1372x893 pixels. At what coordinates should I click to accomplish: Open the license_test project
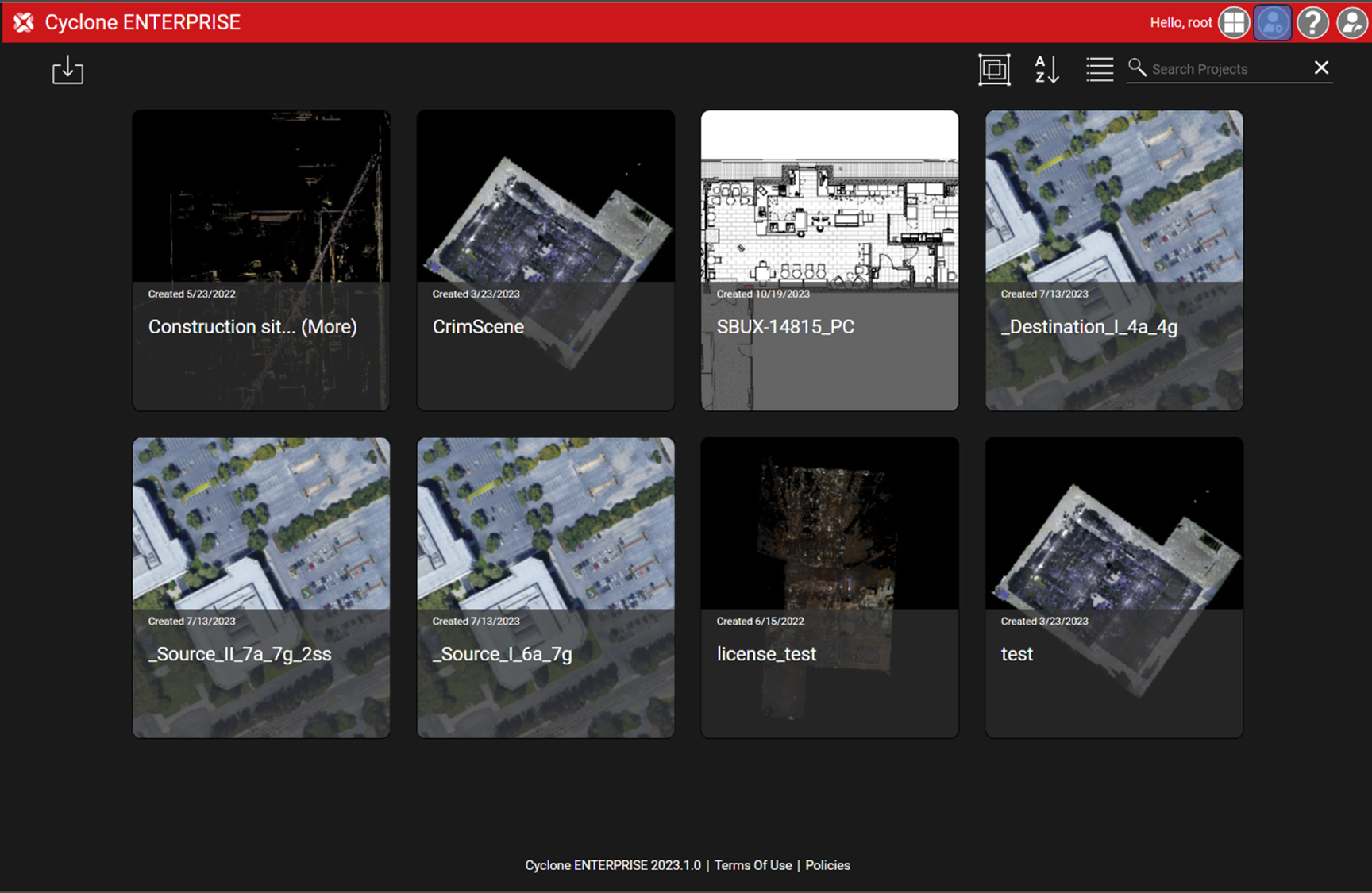[x=829, y=587]
